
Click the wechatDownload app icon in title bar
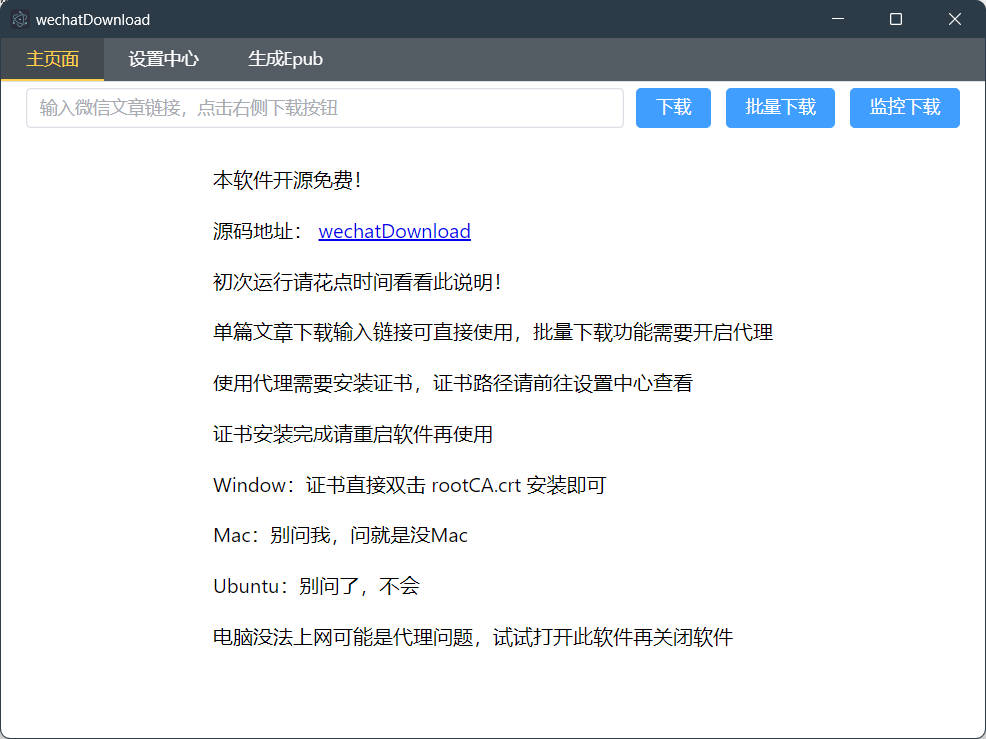[x=19, y=19]
